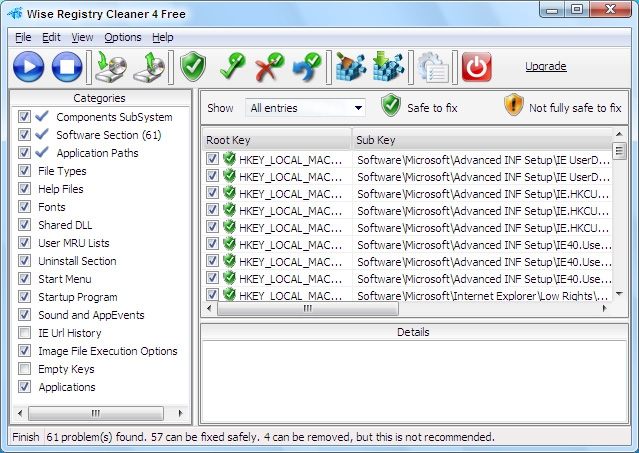
Task: Select the Start Menu category label
Action: [x=65, y=279]
